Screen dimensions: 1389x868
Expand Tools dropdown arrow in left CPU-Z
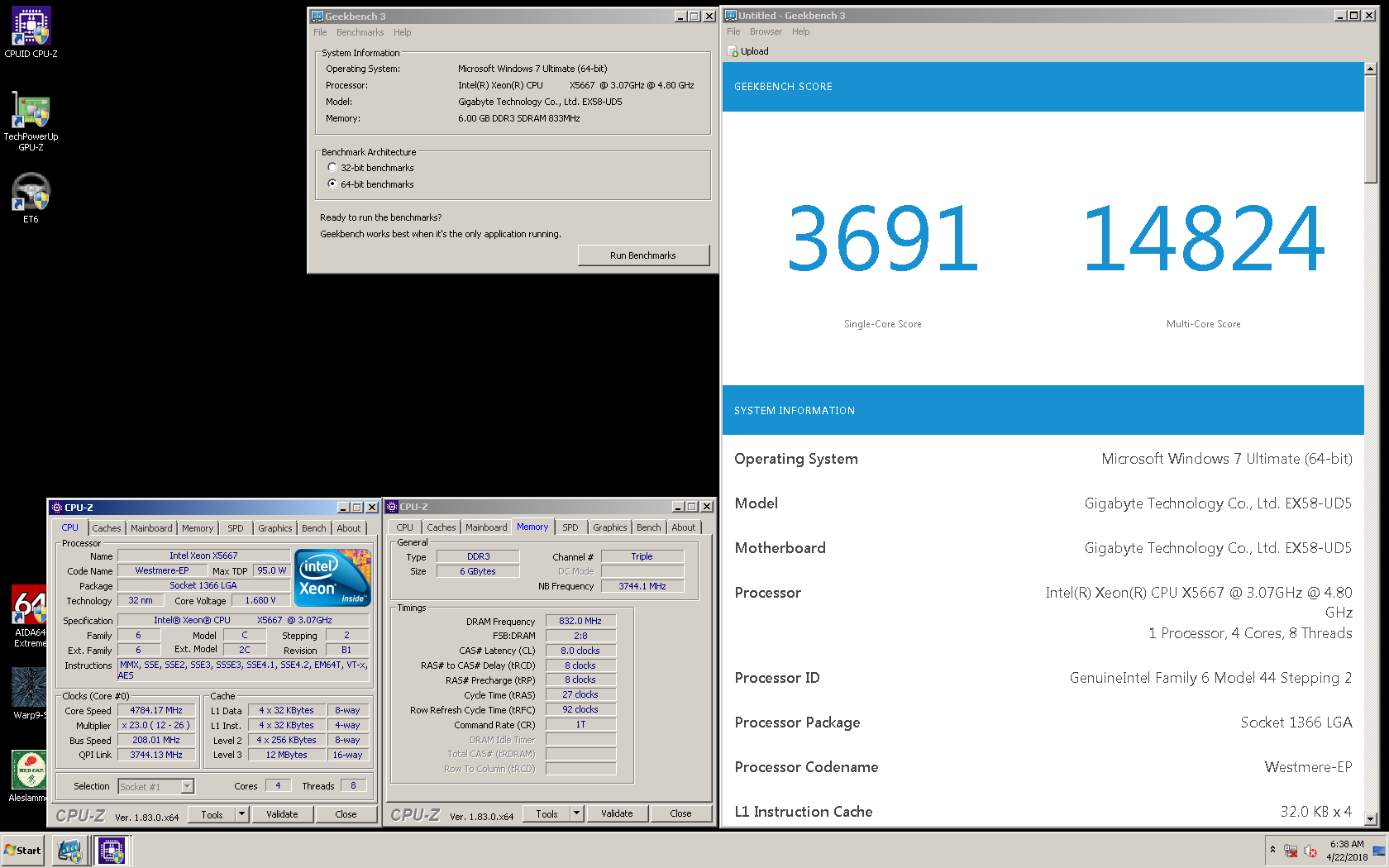click(x=241, y=814)
